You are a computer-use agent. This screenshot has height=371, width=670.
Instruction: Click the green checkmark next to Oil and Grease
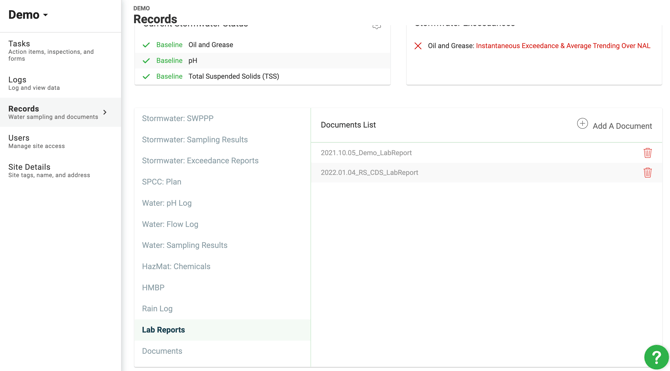click(146, 45)
